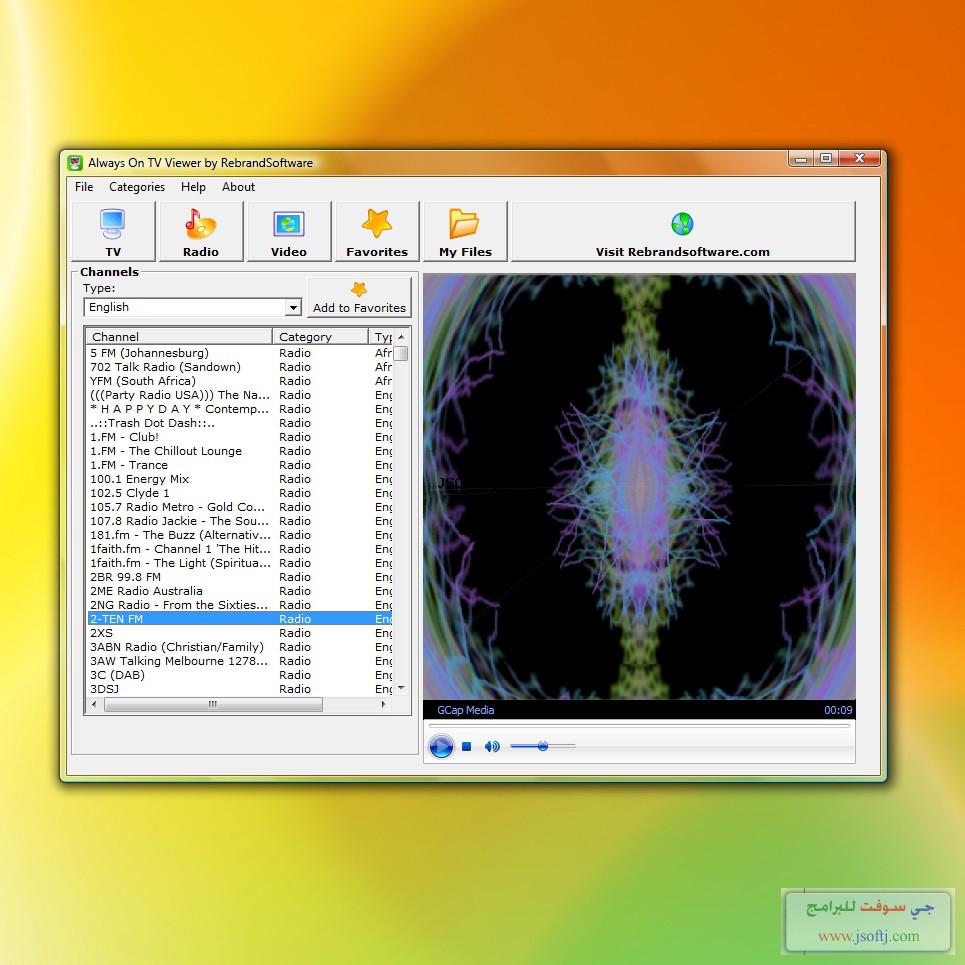Minimize the Always On TV Viewer window
The height and width of the screenshot is (965, 965).
coord(801,159)
